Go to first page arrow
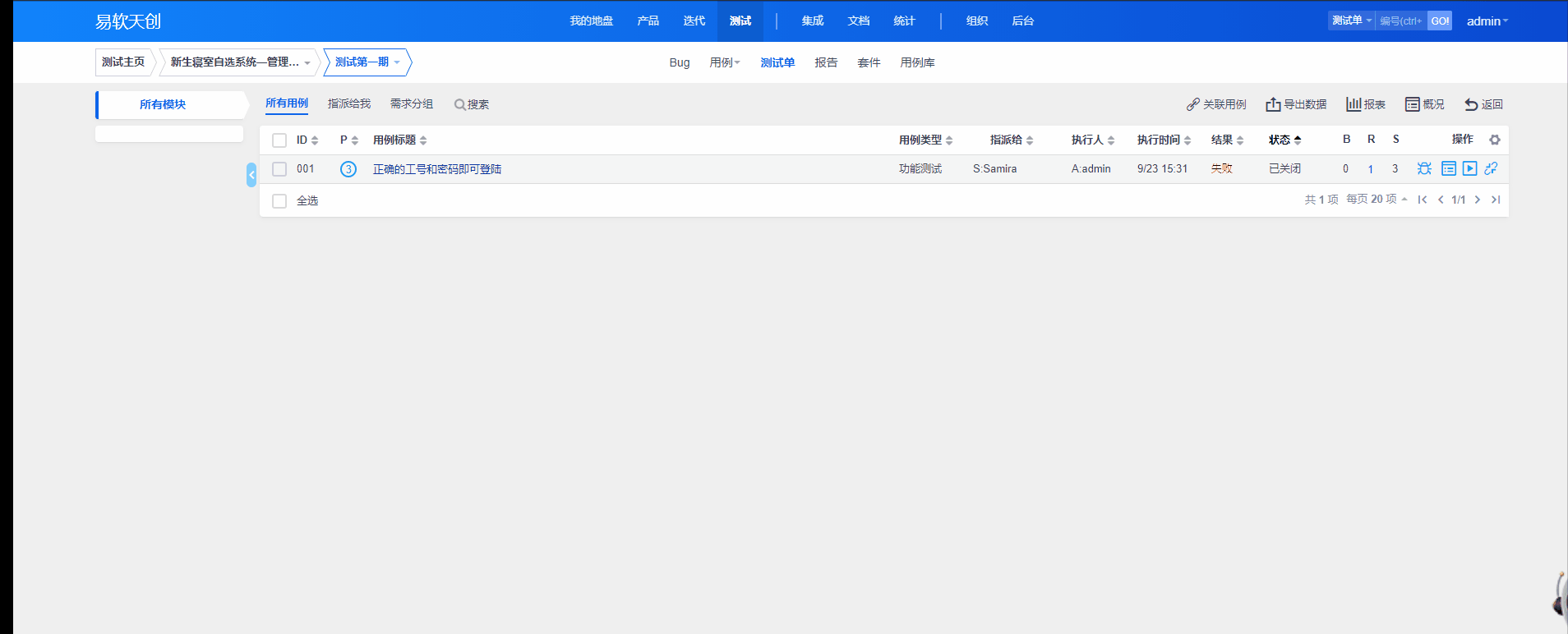 click(1423, 200)
